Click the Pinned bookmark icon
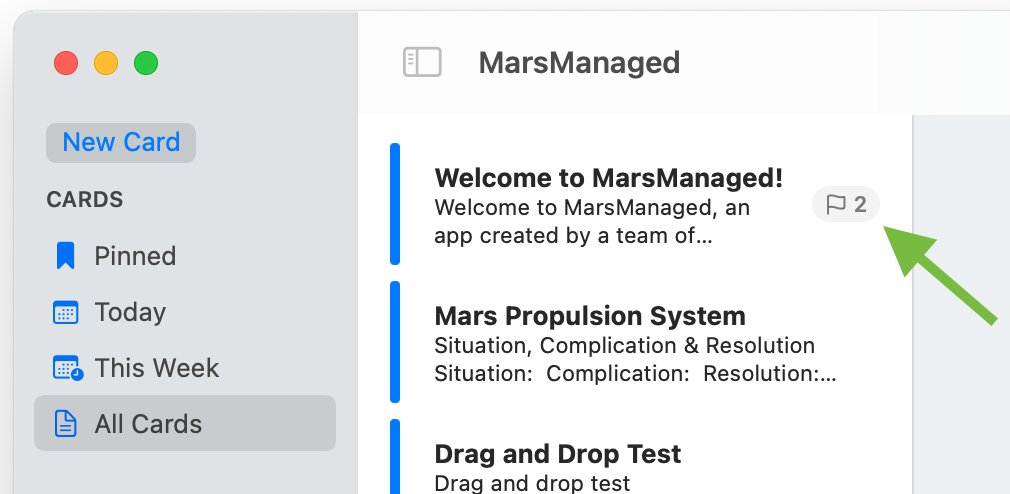Image resolution: width=1010 pixels, height=494 pixels. coord(65,256)
